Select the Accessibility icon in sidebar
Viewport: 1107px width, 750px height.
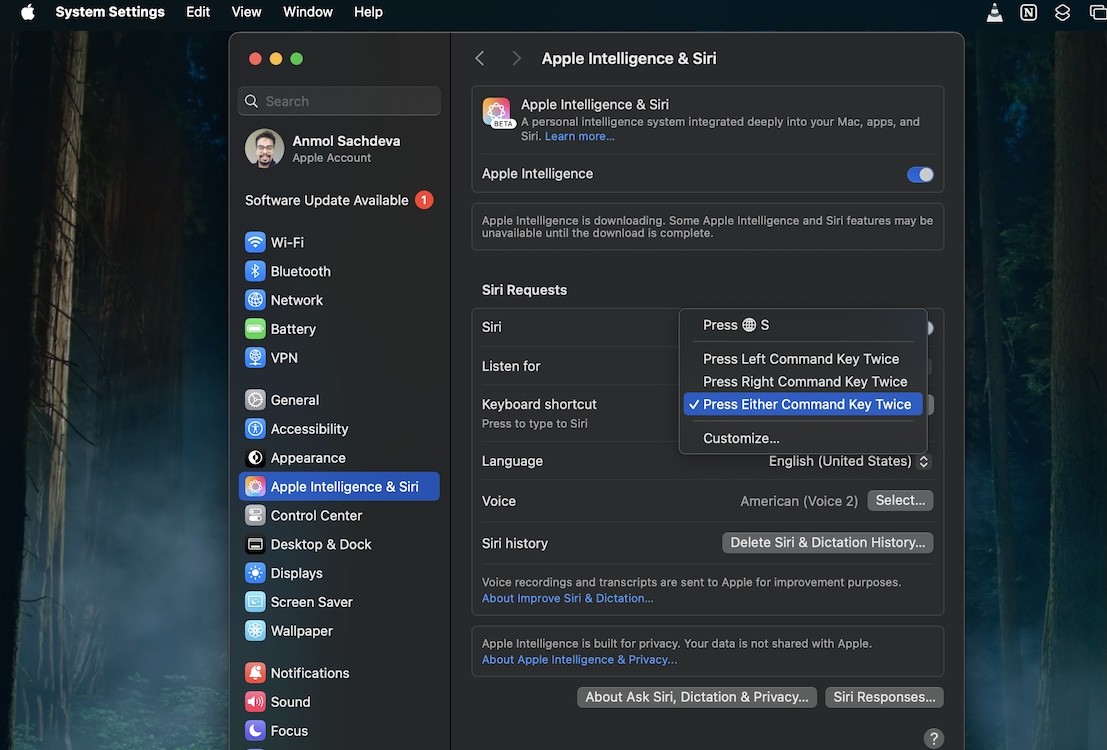[255, 429]
